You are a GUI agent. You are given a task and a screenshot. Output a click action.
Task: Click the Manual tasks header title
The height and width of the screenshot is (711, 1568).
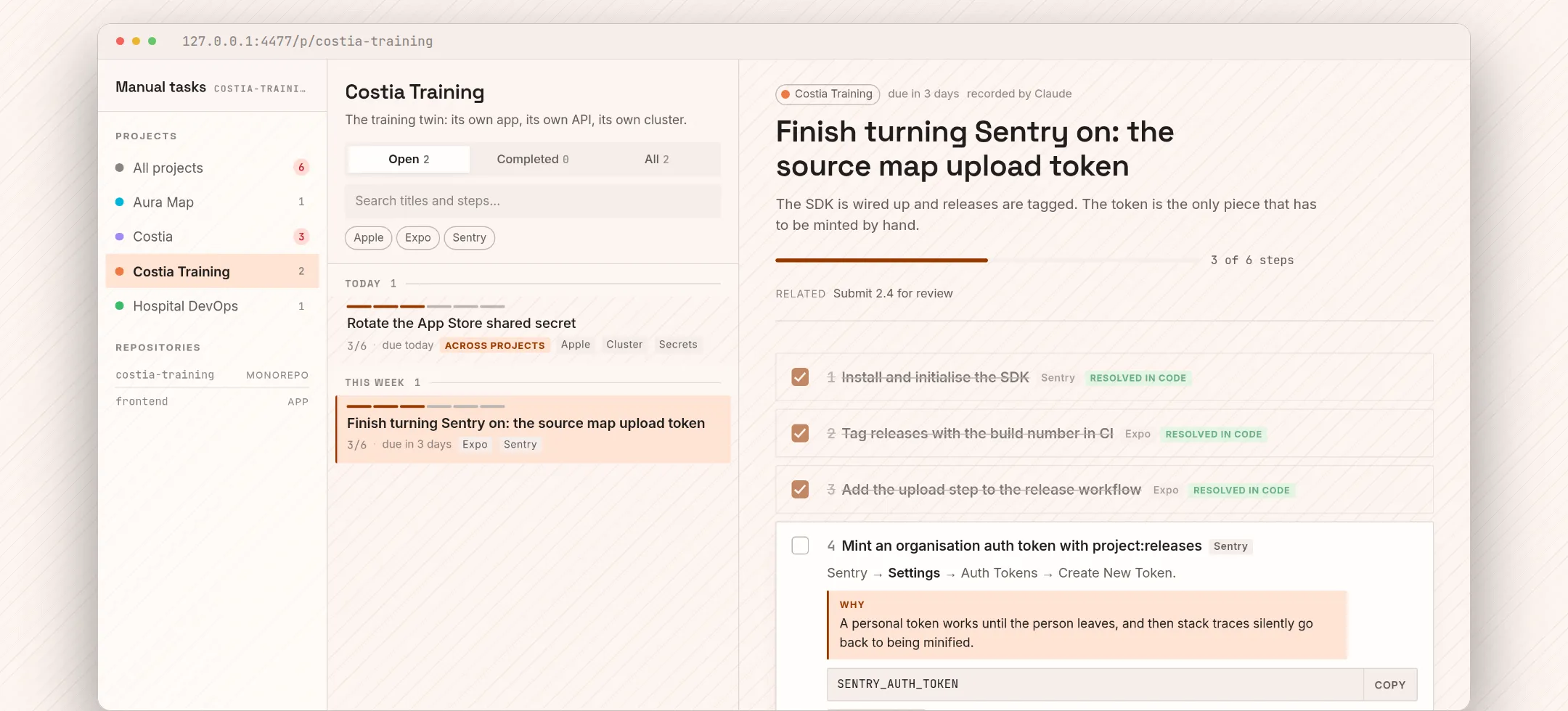pyautogui.click(x=160, y=87)
